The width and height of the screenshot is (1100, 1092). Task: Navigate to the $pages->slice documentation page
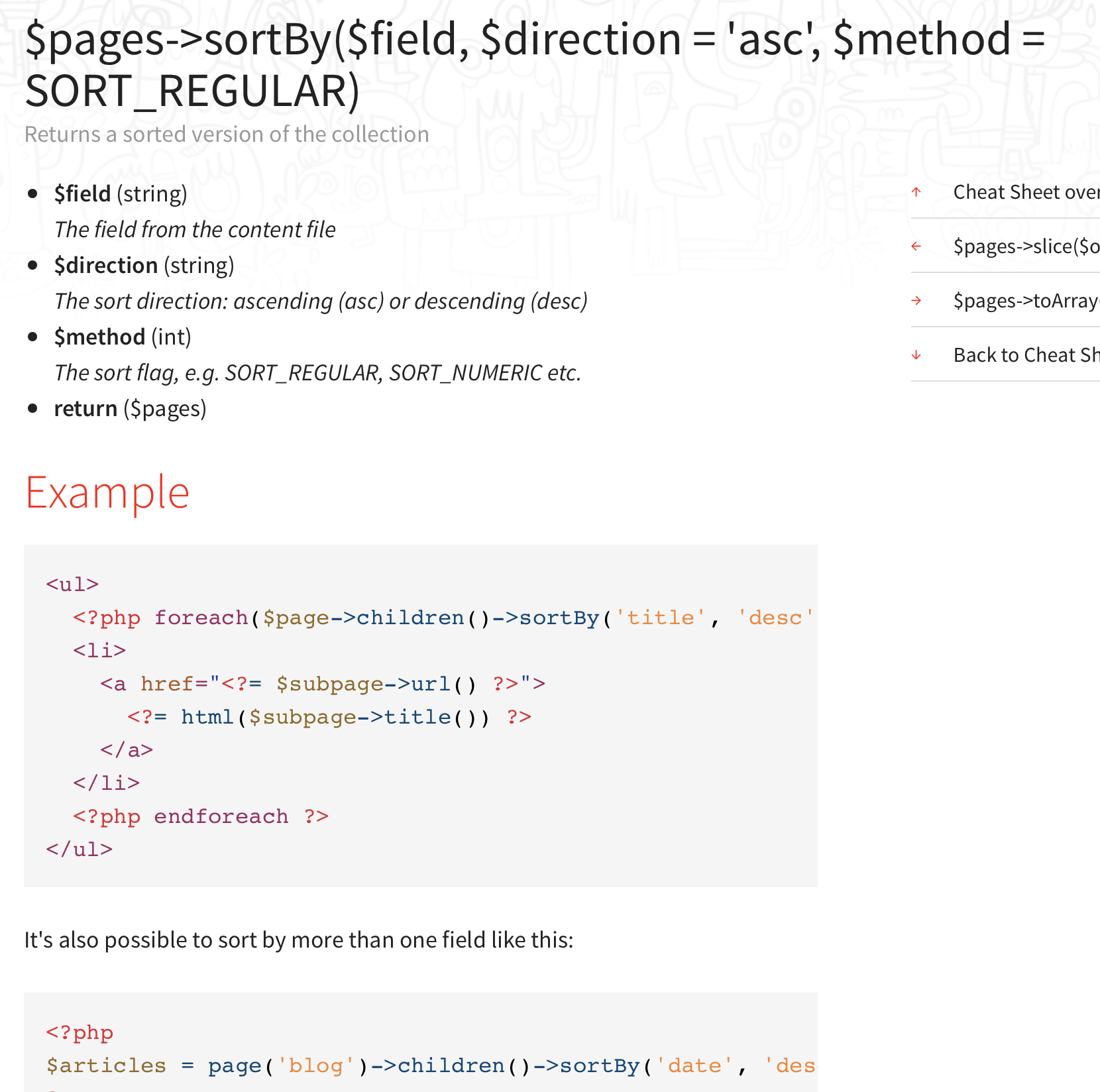click(1024, 246)
